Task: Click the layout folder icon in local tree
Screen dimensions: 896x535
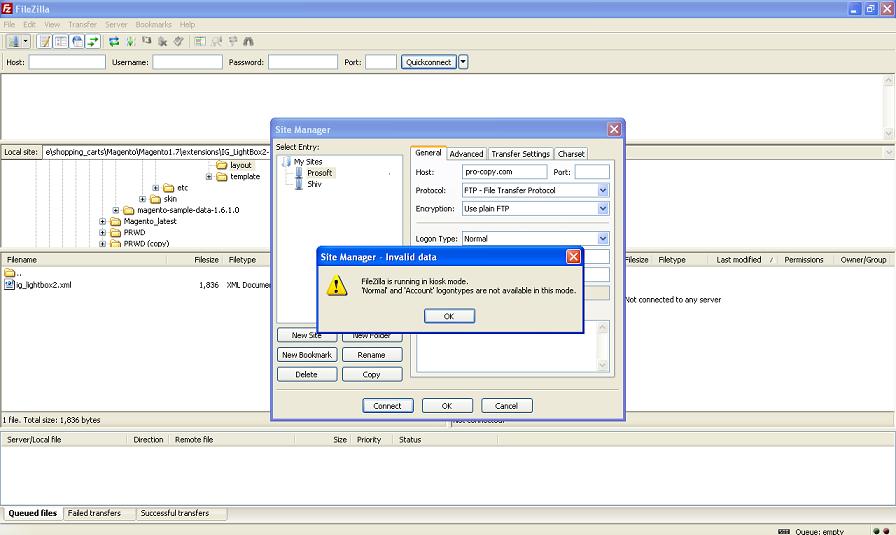Action: click(222, 165)
